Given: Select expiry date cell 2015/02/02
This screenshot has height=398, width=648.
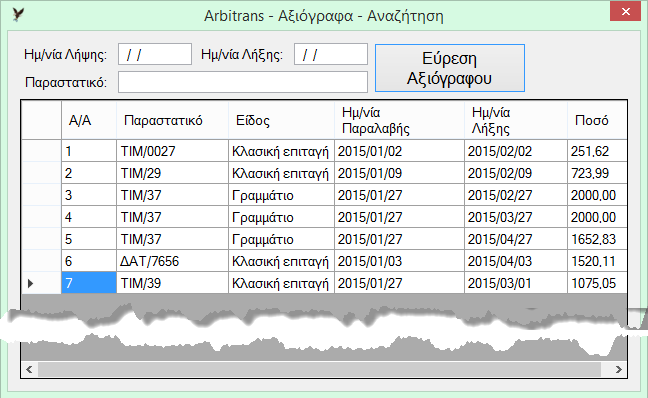Looking at the screenshot, I should [516, 151].
